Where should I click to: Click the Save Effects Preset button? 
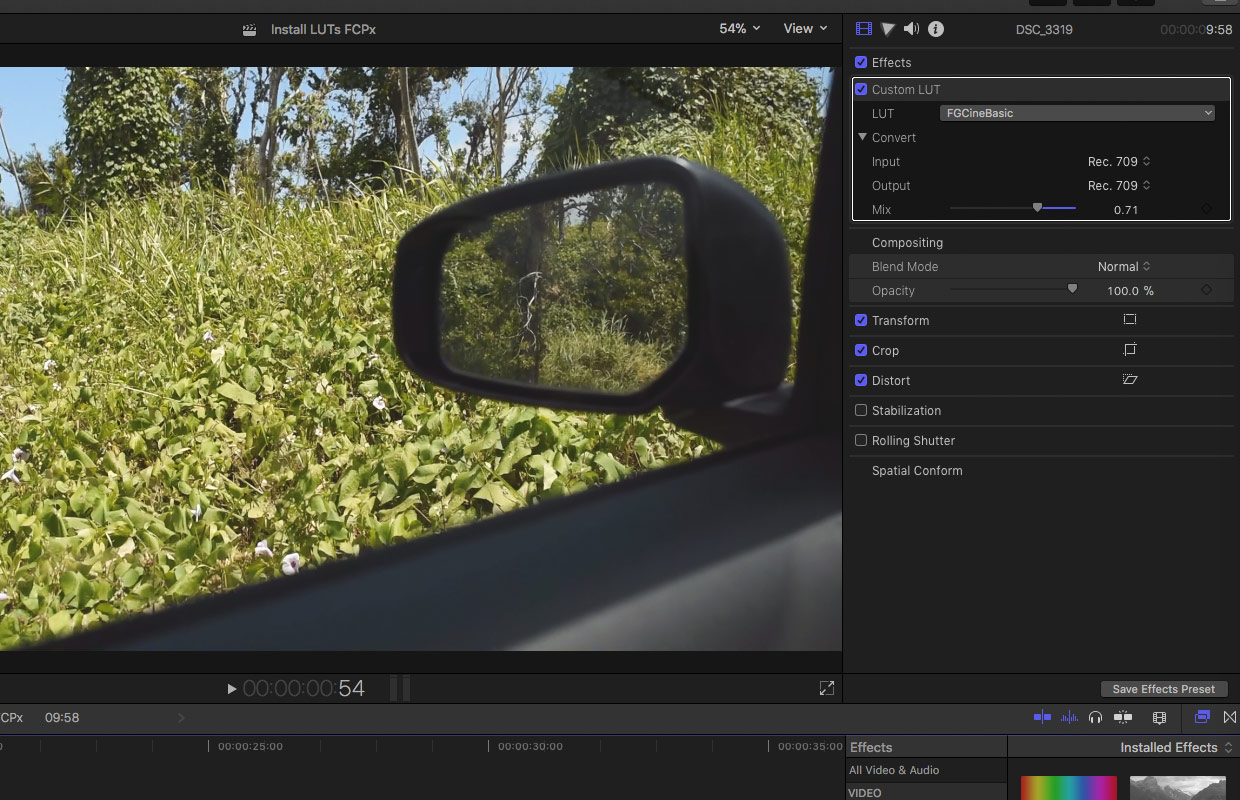[x=1164, y=689]
